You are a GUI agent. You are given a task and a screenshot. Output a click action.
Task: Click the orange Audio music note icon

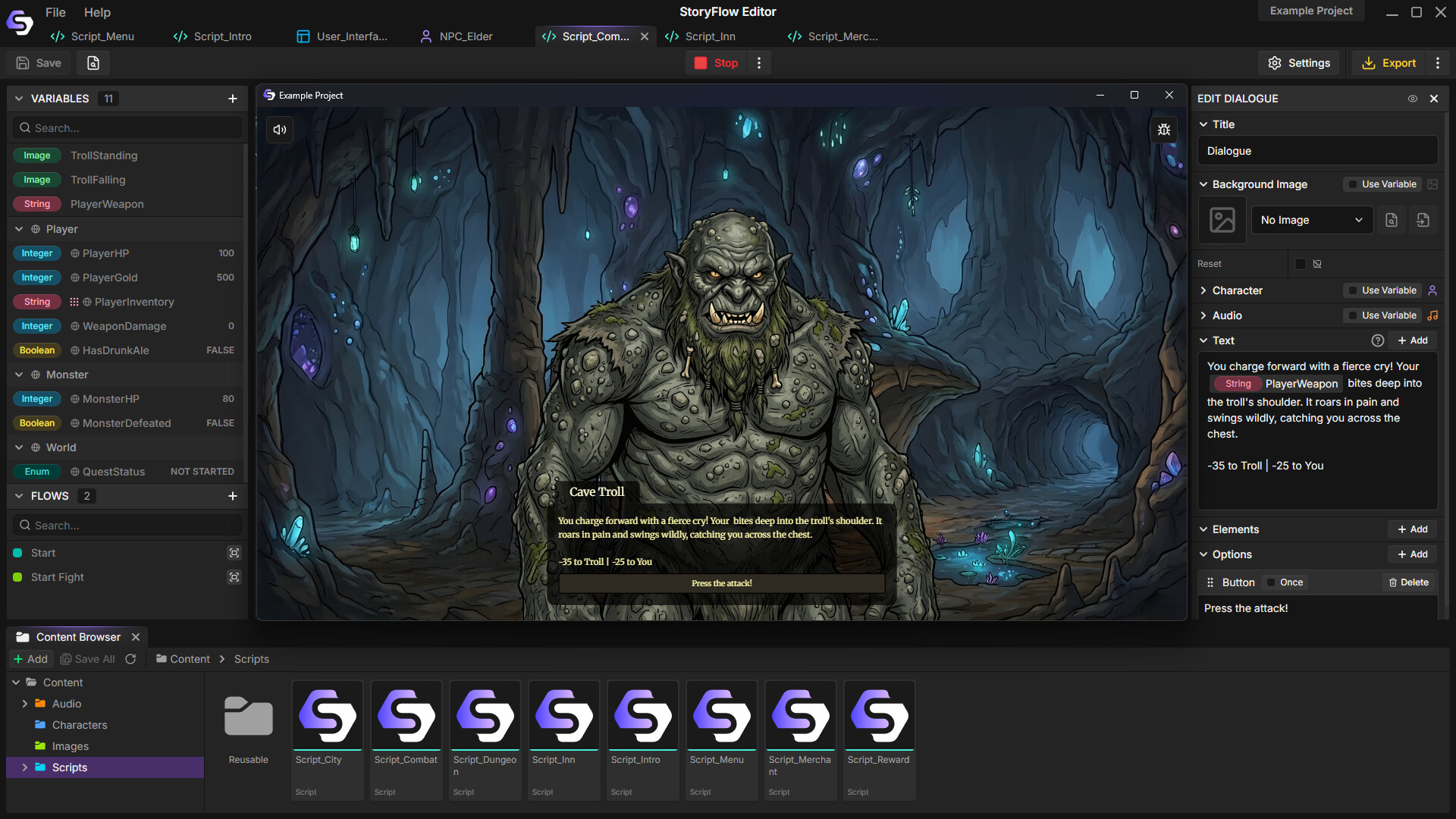[1432, 315]
